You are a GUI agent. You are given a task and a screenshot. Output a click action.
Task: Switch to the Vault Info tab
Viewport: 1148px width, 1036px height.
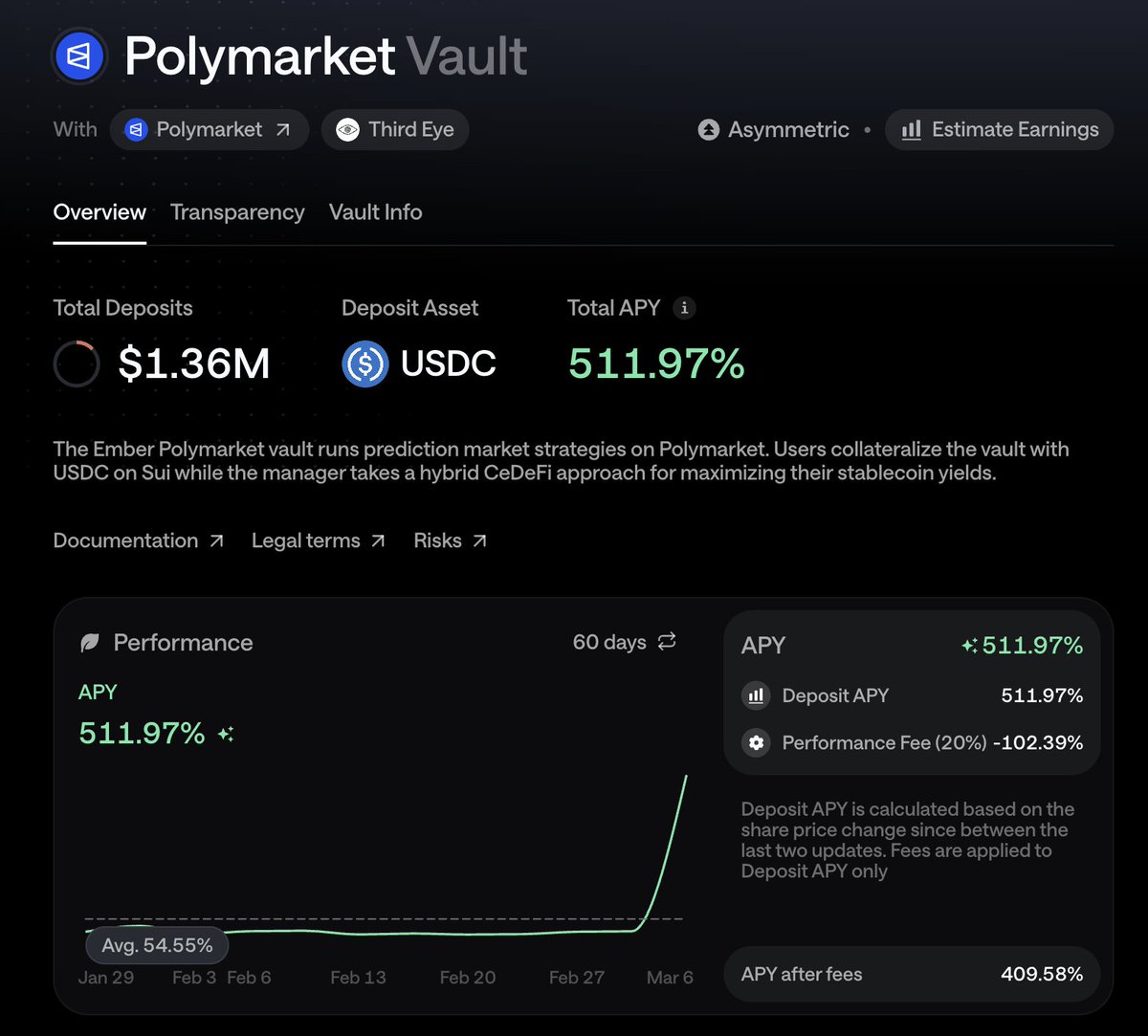pos(375,212)
